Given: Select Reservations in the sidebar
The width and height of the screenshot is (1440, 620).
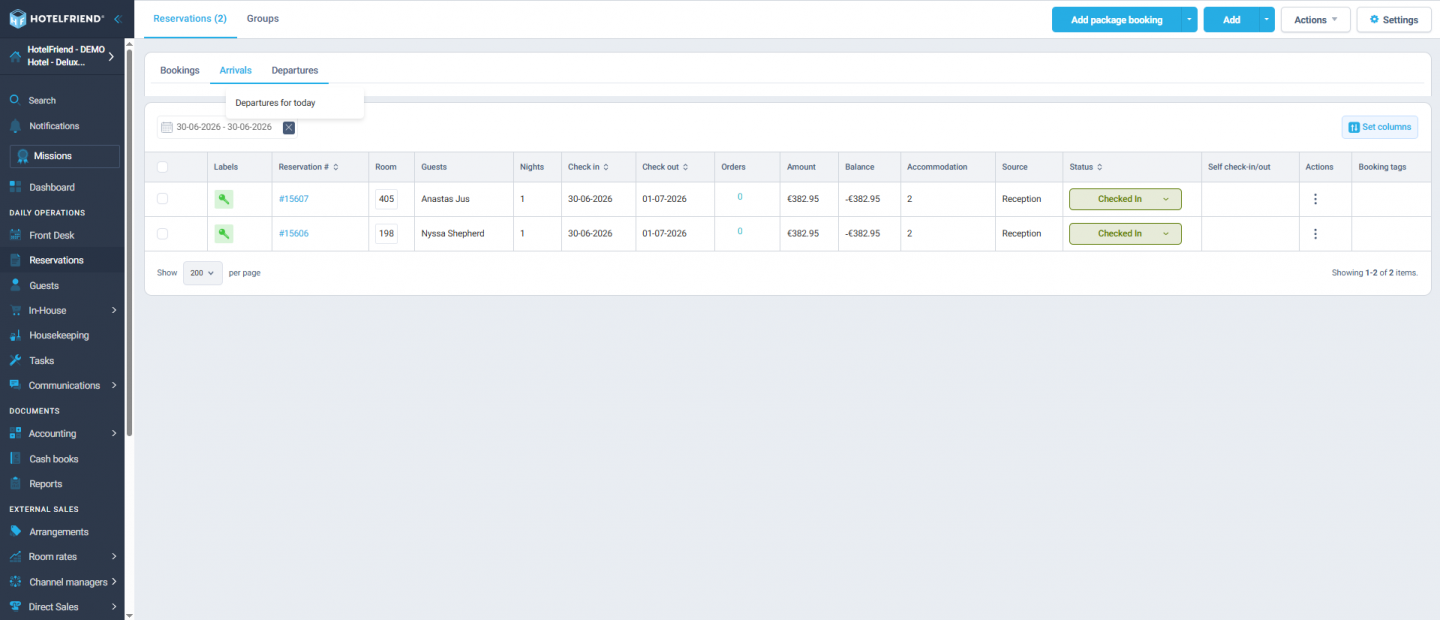Looking at the screenshot, I should tap(56, 260).
